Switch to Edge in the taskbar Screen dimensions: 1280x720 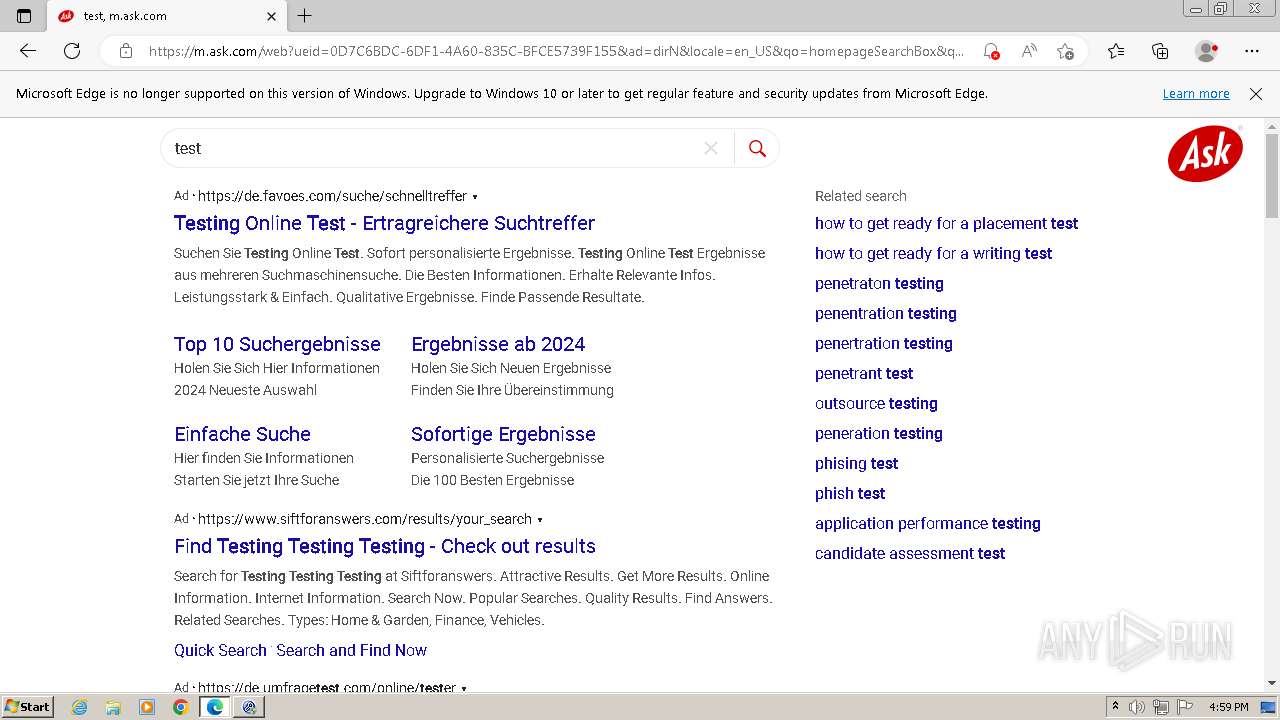[214, 707]
